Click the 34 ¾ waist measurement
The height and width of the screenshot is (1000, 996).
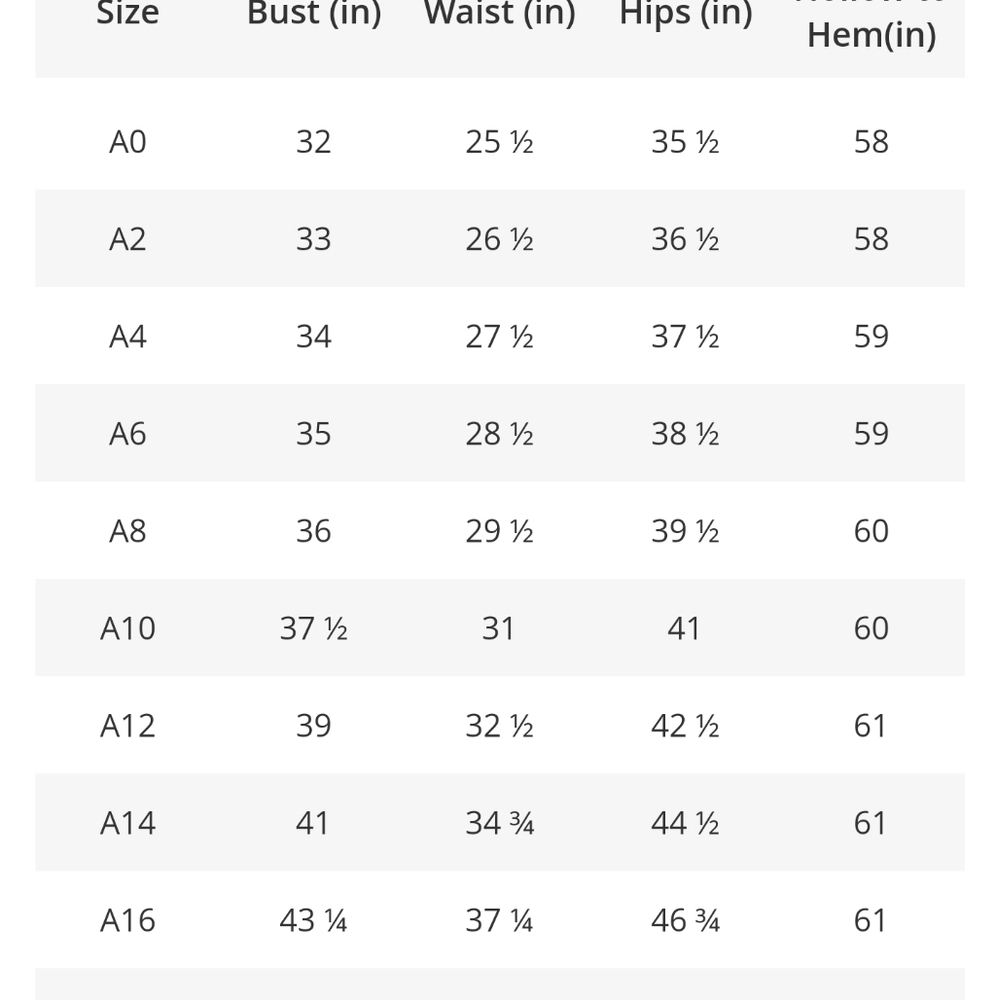click(x=499, y=822)
